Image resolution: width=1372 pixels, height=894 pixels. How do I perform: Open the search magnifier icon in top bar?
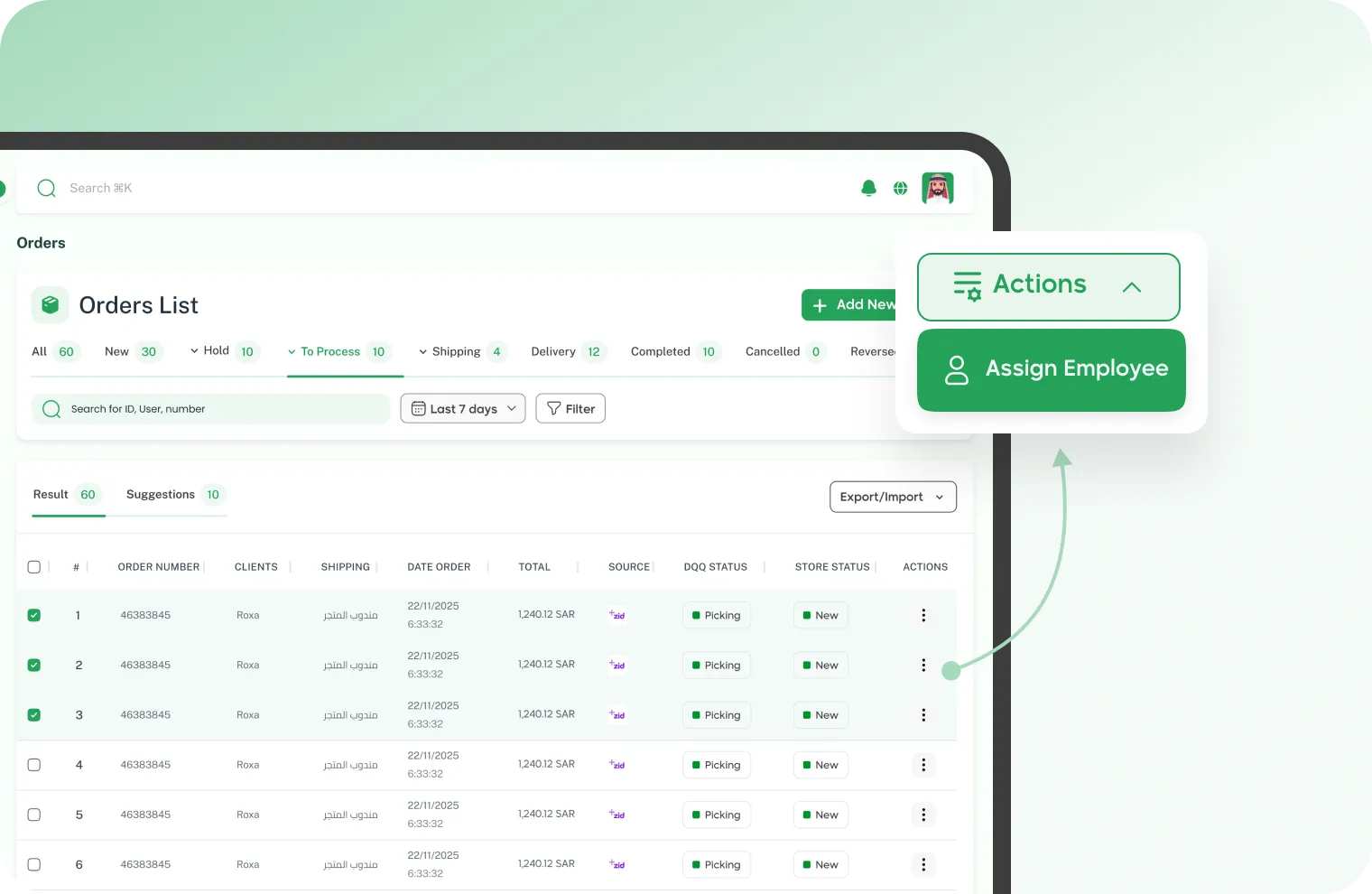tap(45, 188)
